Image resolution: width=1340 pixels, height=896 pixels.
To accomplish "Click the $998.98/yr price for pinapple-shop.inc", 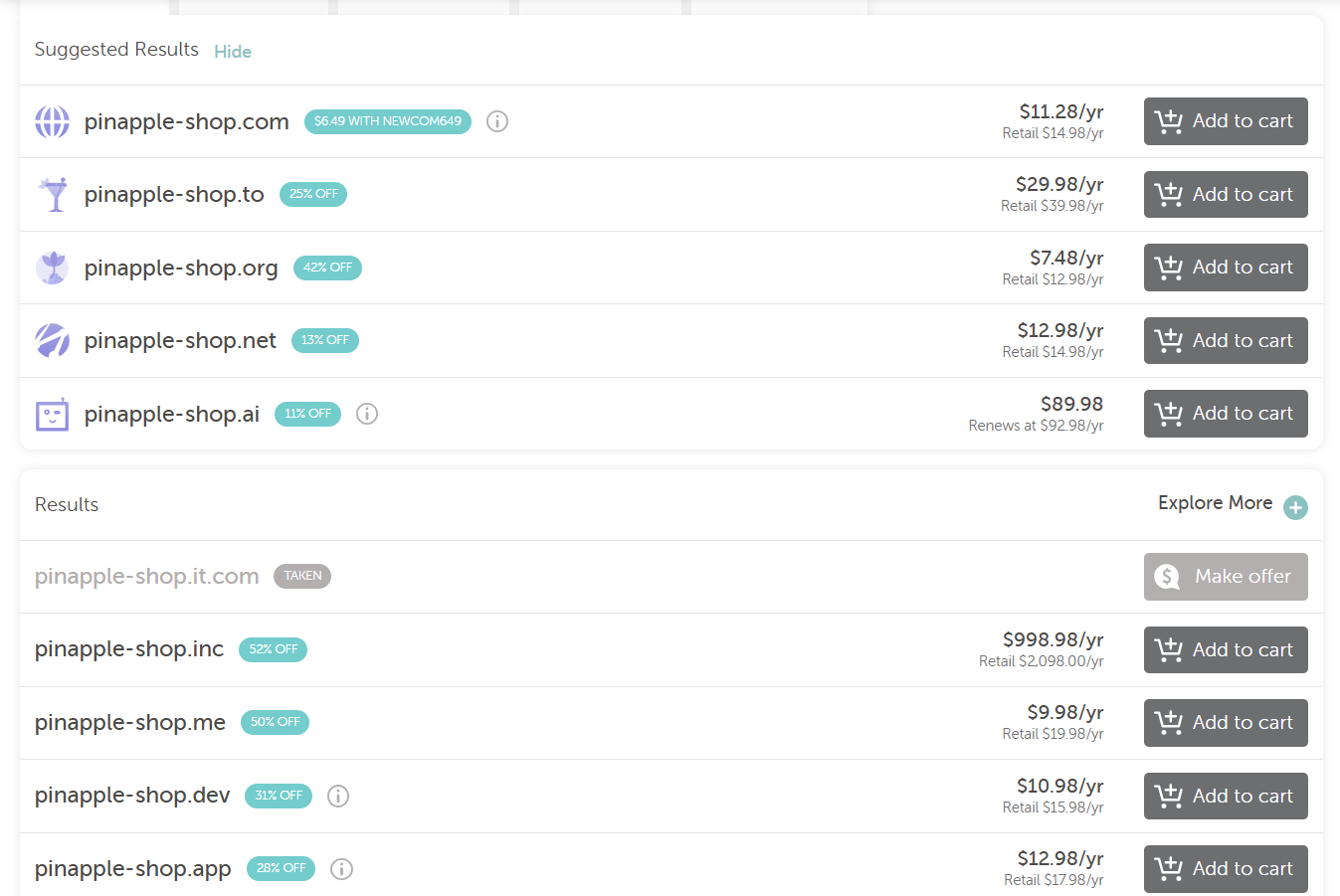I will 1053,639.
